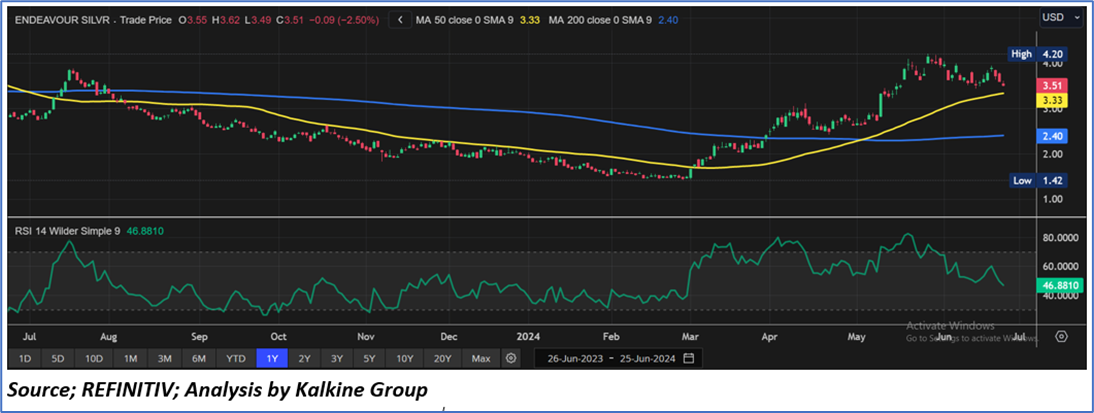Select the 1D time range

[24, 359]
